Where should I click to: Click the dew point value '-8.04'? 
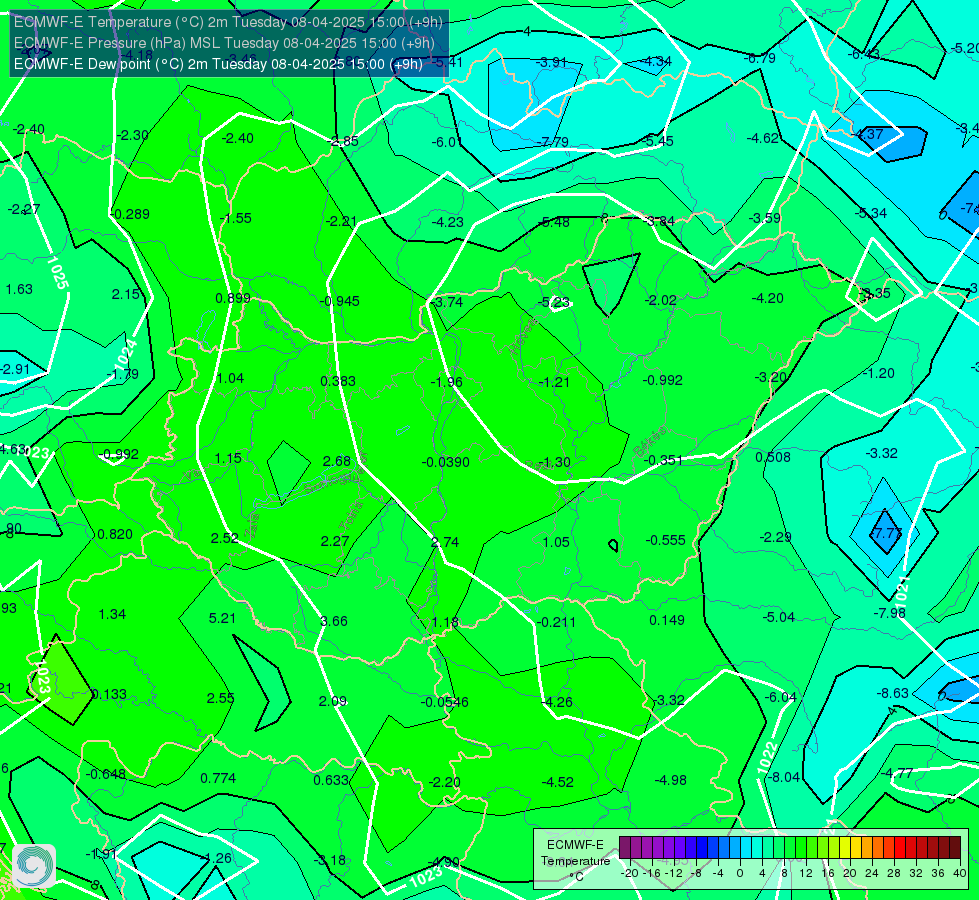point(783,777)
